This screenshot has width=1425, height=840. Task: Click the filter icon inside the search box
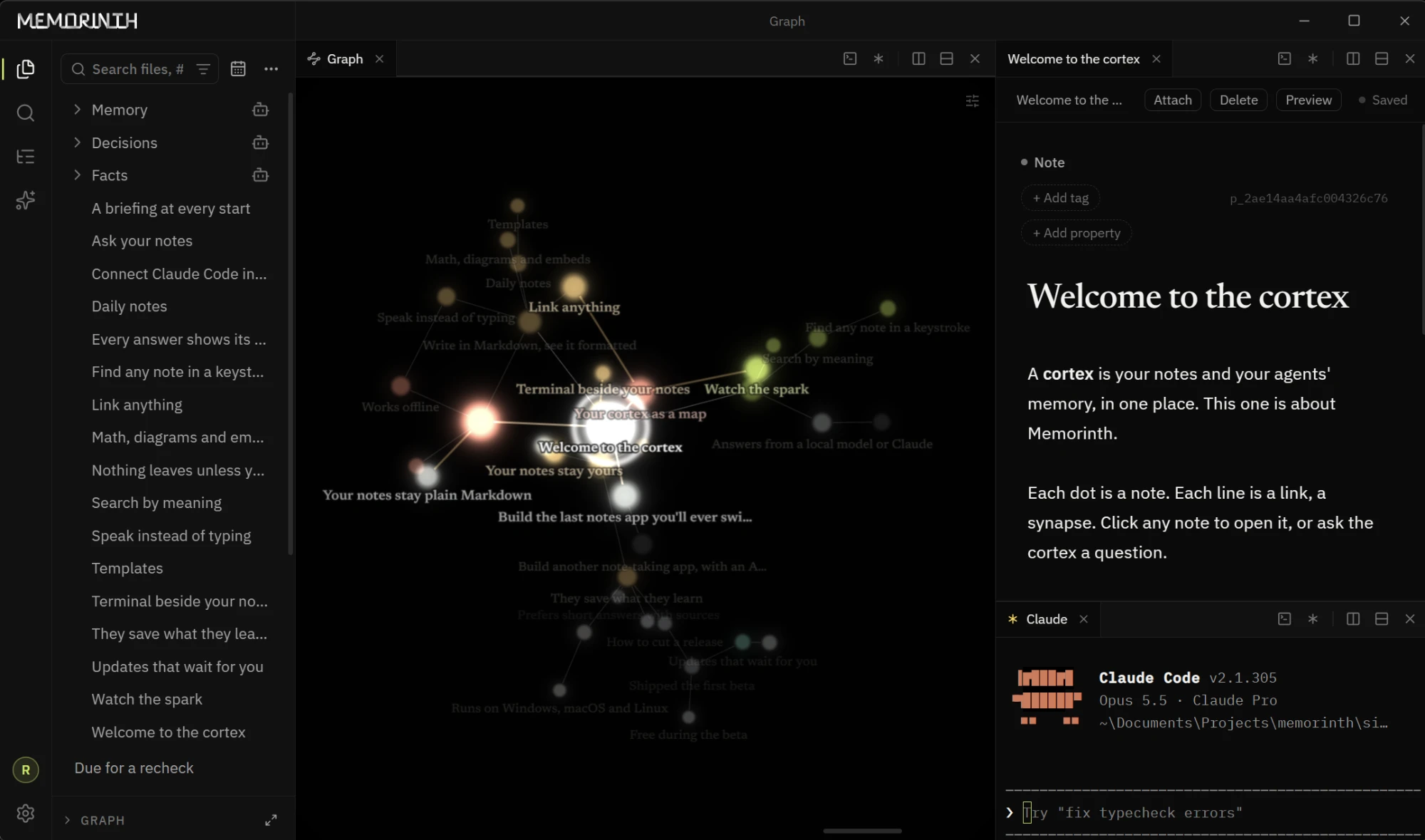coord(203,69)
